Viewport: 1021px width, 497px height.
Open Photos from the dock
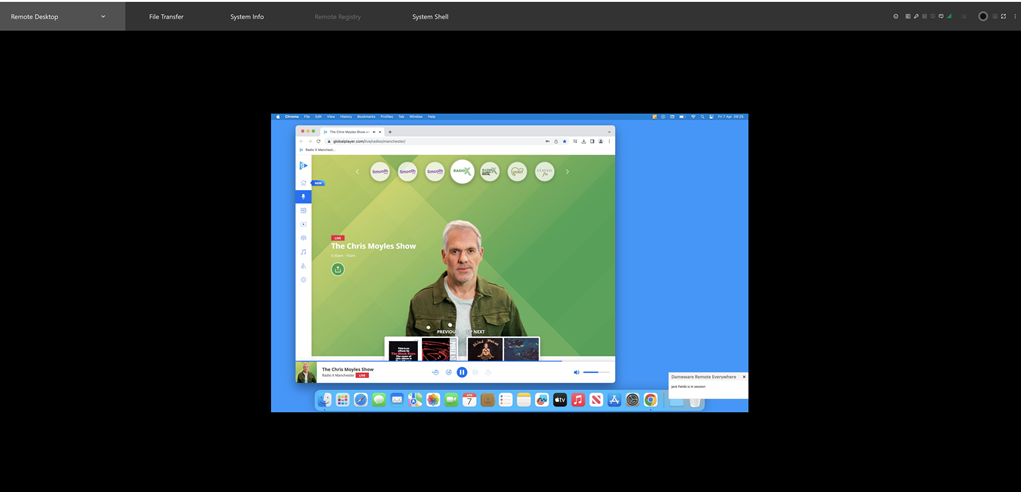(433, 400)
